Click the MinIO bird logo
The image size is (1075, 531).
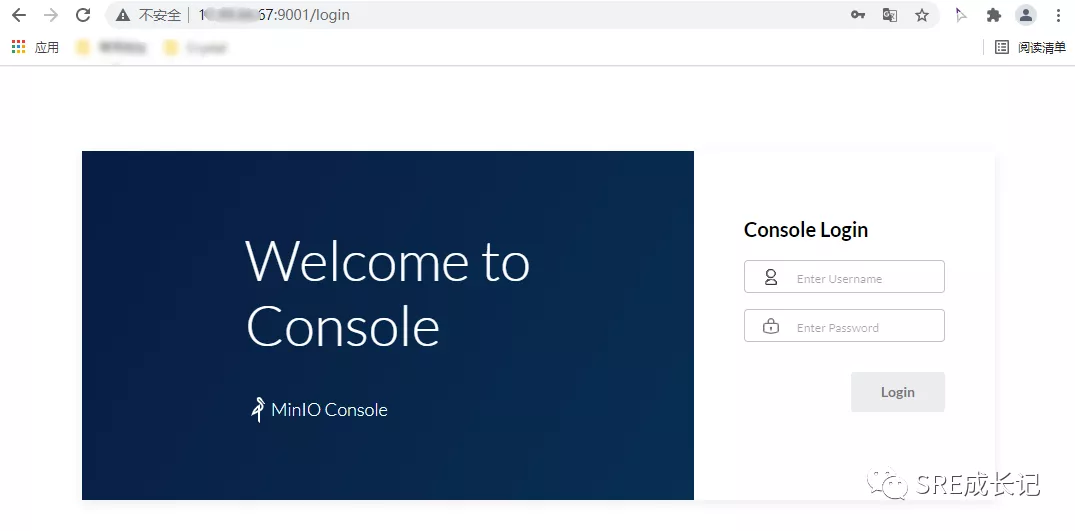[257, 409]
